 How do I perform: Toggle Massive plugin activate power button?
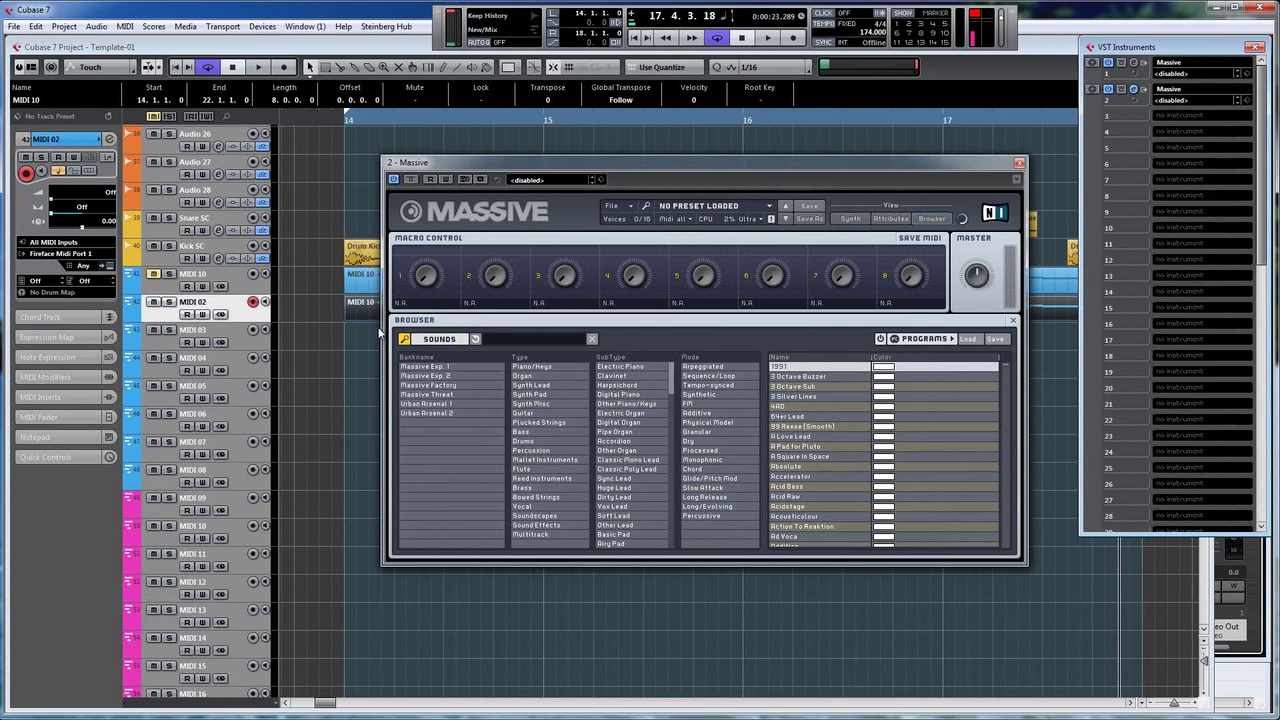pyautogui.click(x=394, y=180)
